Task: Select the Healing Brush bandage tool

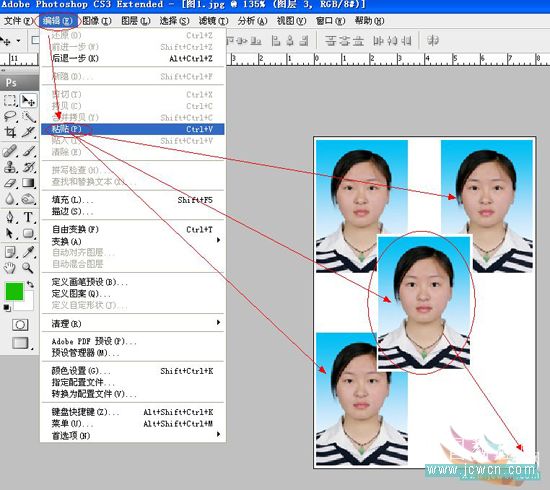Action: point(10,151)
